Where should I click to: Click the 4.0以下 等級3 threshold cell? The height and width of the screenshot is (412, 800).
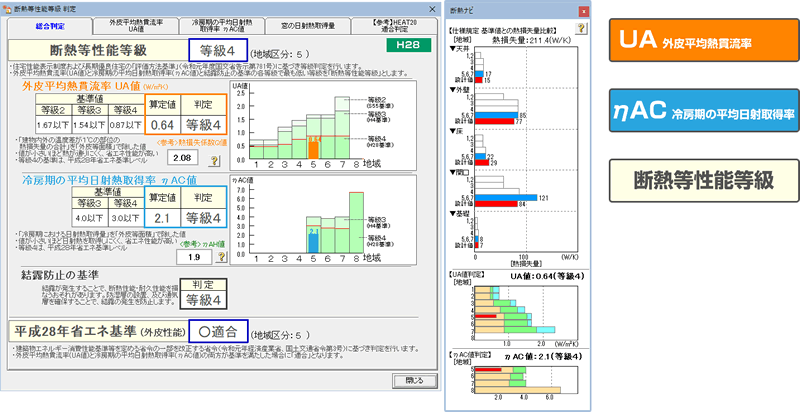tap(90, 219)
